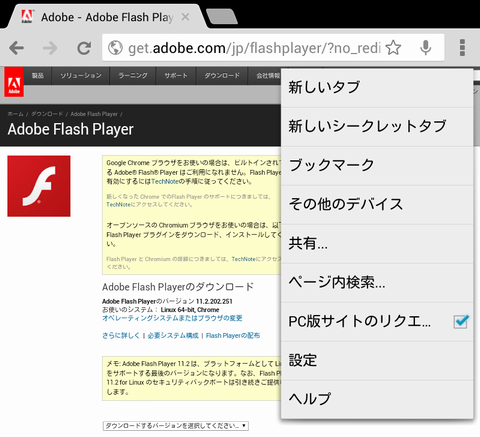Click the 必要システム構成 link
480x437 pixels.
(173, 336)
